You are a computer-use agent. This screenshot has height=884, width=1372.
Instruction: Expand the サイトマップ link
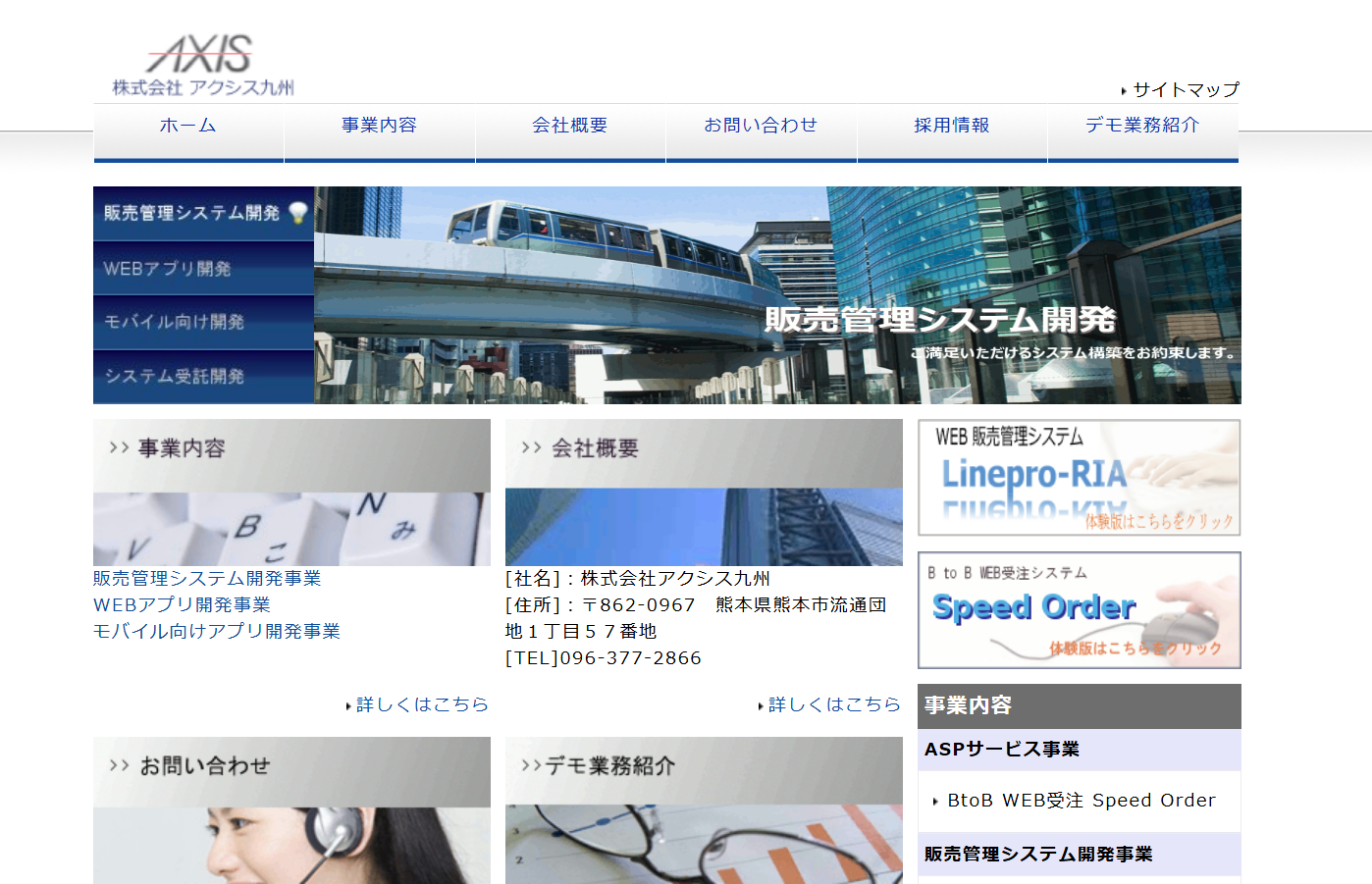click(1183, 89)
